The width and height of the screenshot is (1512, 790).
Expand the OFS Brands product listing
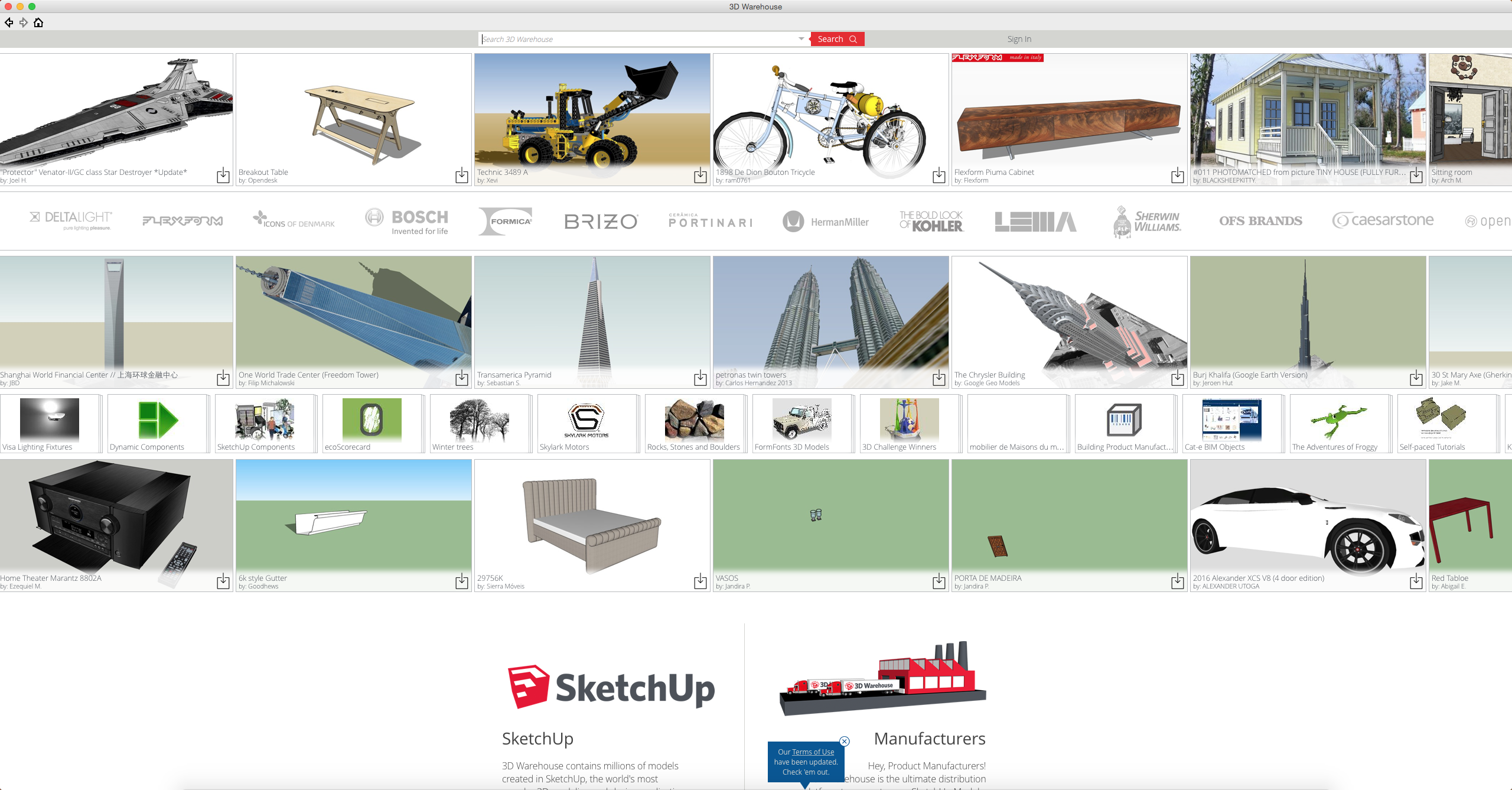(1261, 221)
